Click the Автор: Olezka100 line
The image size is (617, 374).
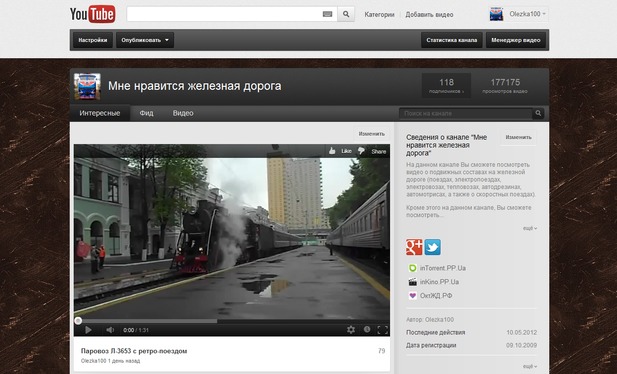(x=430, y=320)
